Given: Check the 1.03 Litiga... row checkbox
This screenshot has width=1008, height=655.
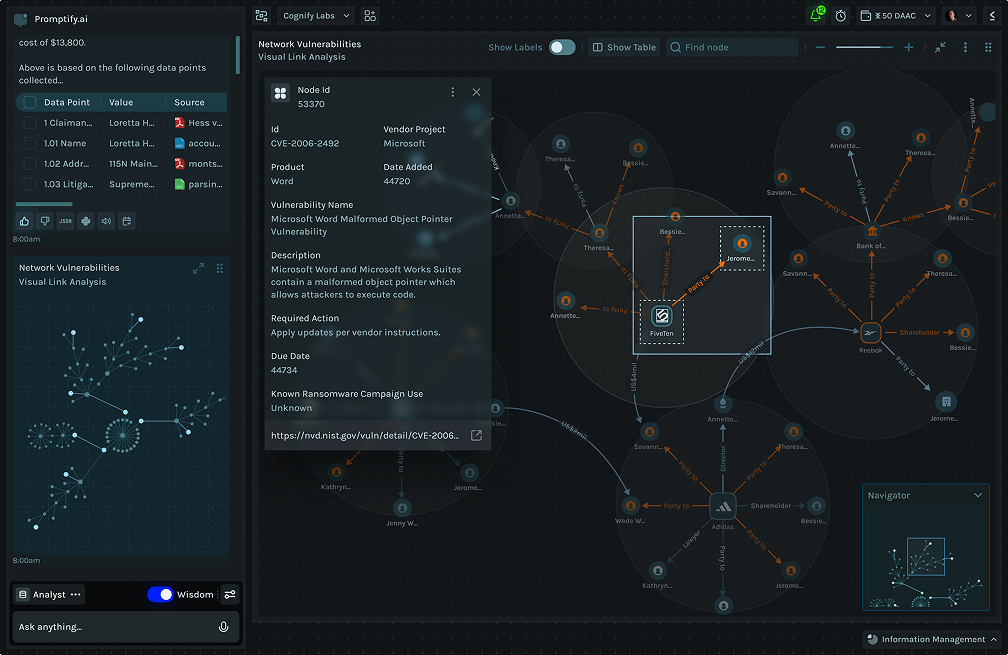Looking at the screenshot, I should click(x=30, y=184).
